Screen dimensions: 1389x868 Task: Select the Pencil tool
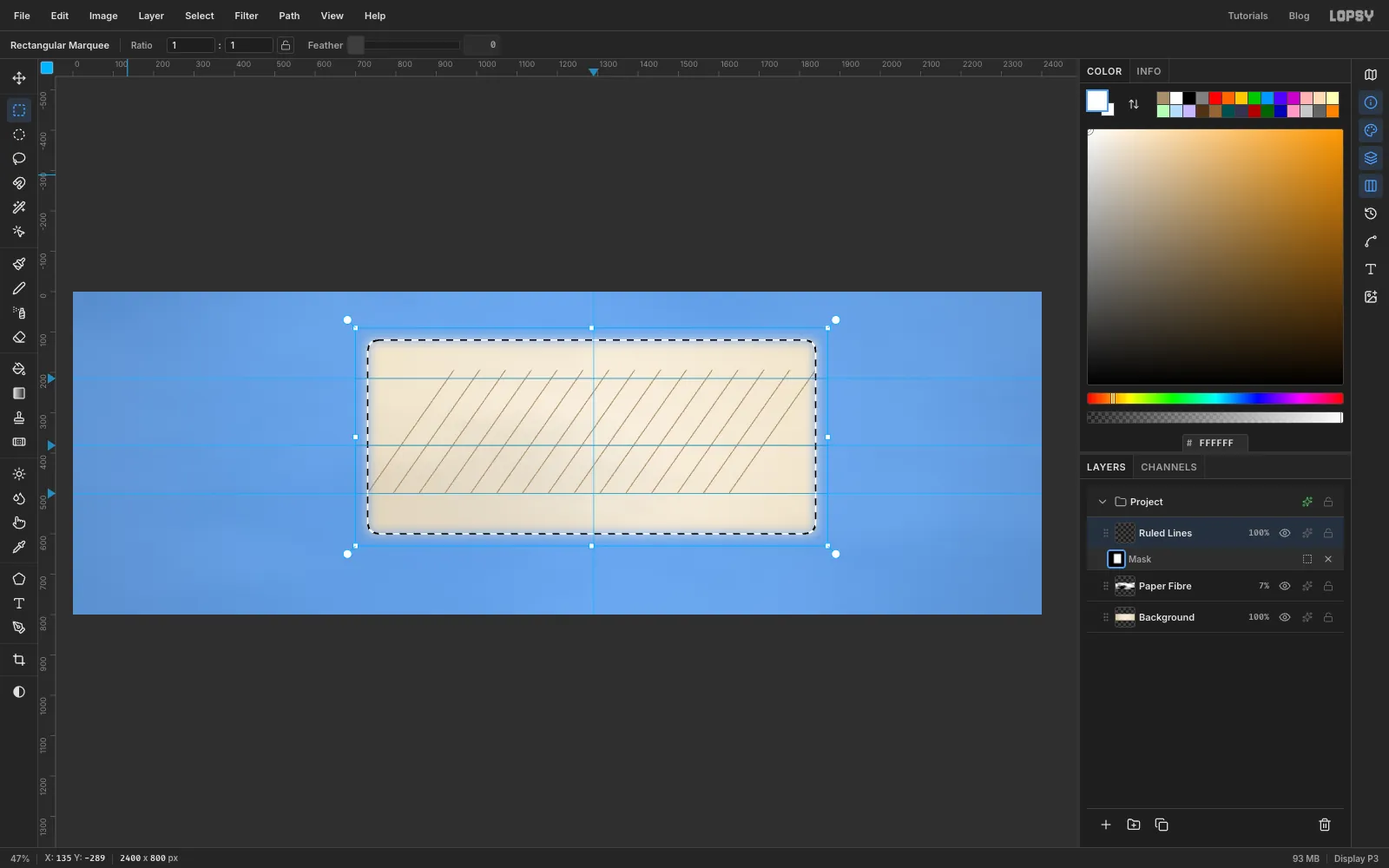point(19,288)
